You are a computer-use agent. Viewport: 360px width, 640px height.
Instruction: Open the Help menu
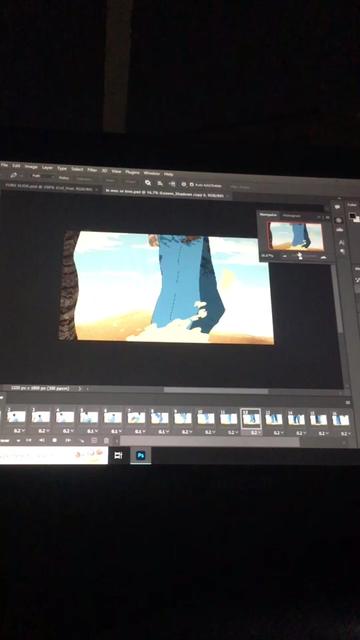[x=169, y=174]
